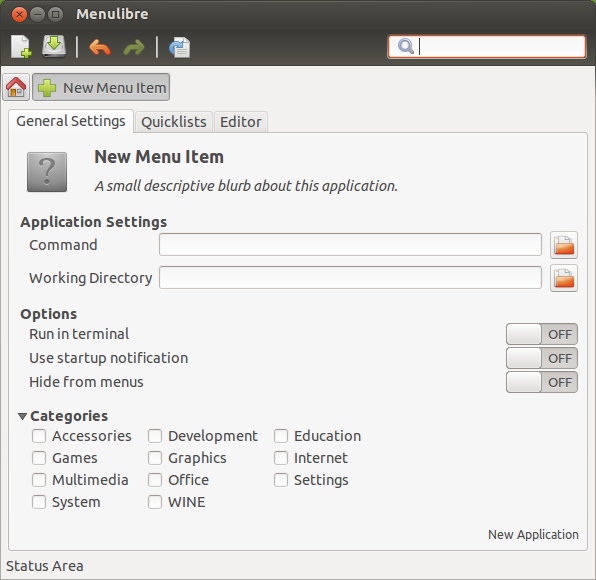The image size is (596, 580).
Task: Maximize the Menulibre window
Action: (x=55, y=15)
